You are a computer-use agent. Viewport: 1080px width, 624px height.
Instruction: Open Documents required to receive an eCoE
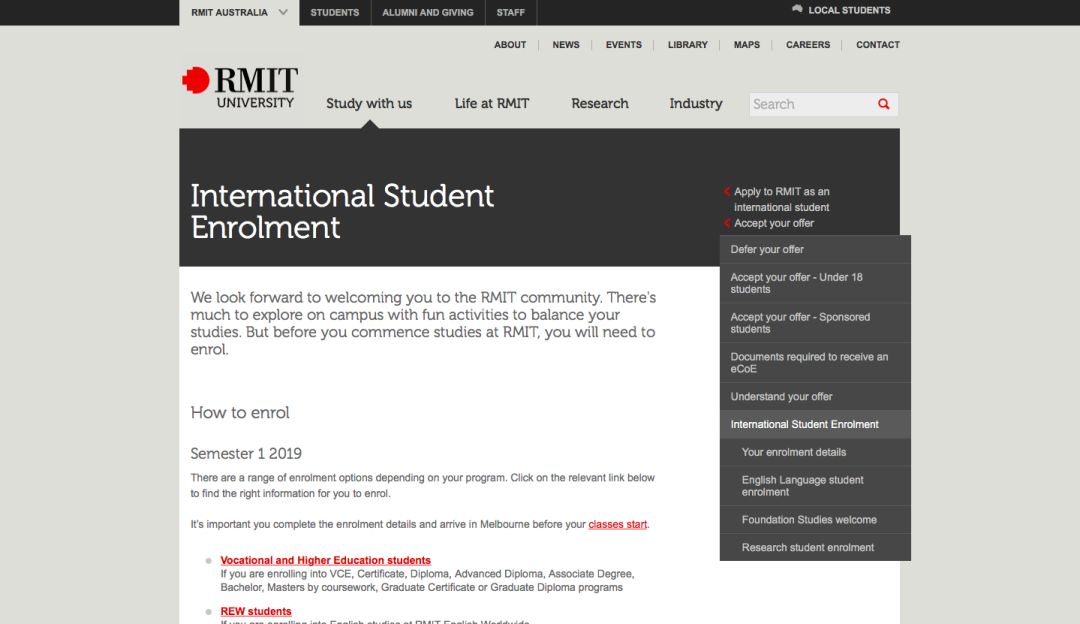(x=815, y=363)
